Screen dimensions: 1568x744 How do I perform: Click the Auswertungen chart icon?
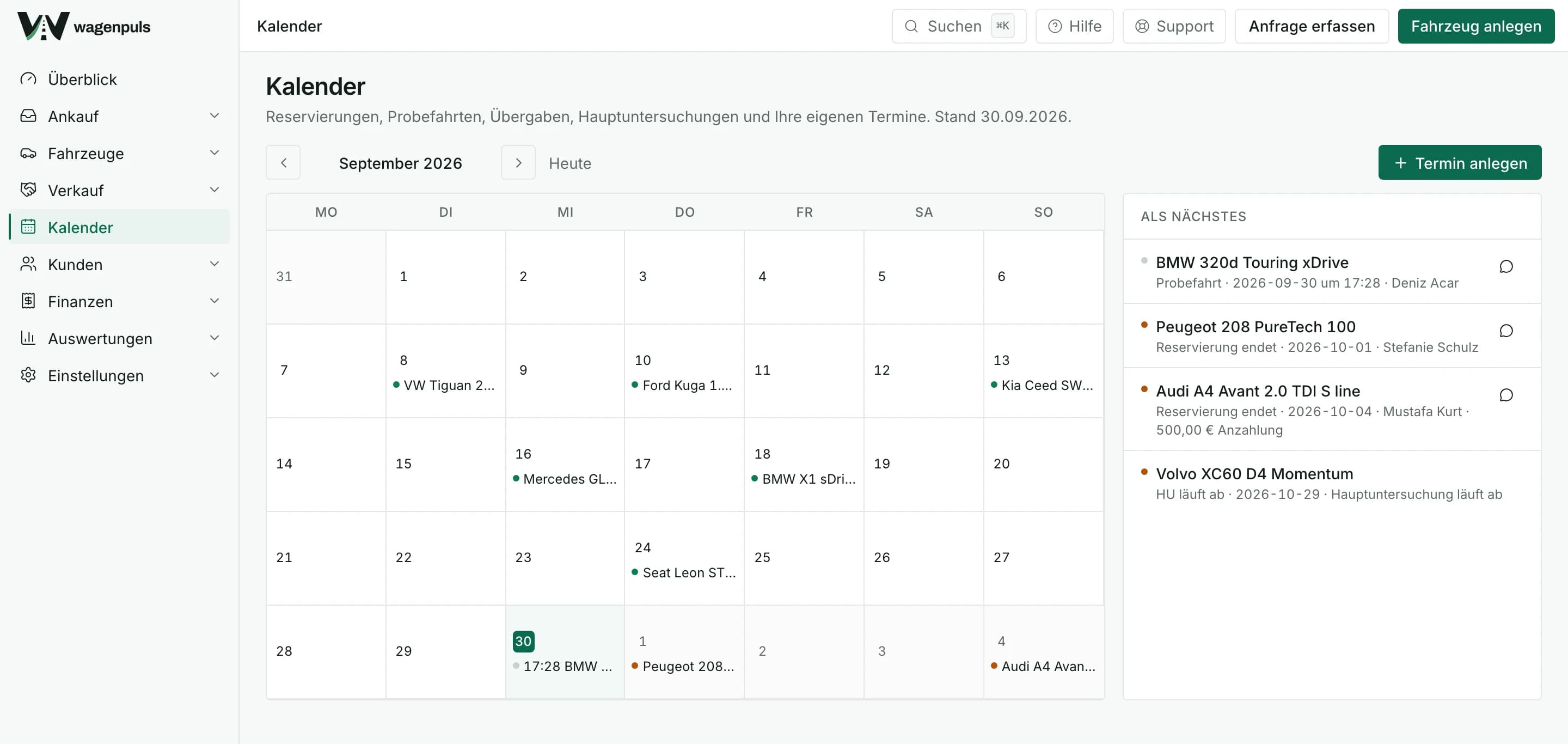click(28, 338)
